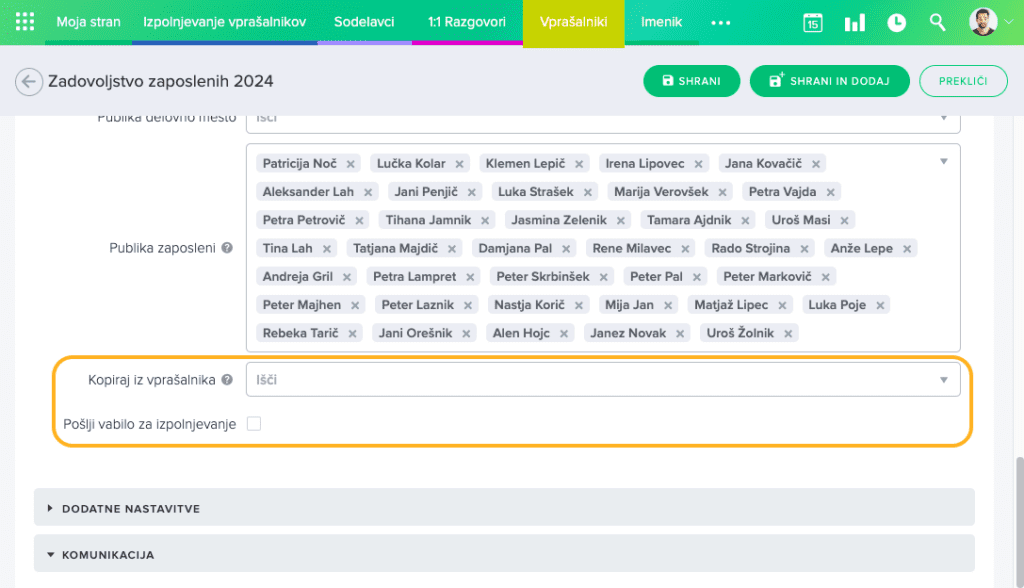Click the clock time-tracking icon
The width and height of the screenshot is (1024, 588).
coord(897,22)
